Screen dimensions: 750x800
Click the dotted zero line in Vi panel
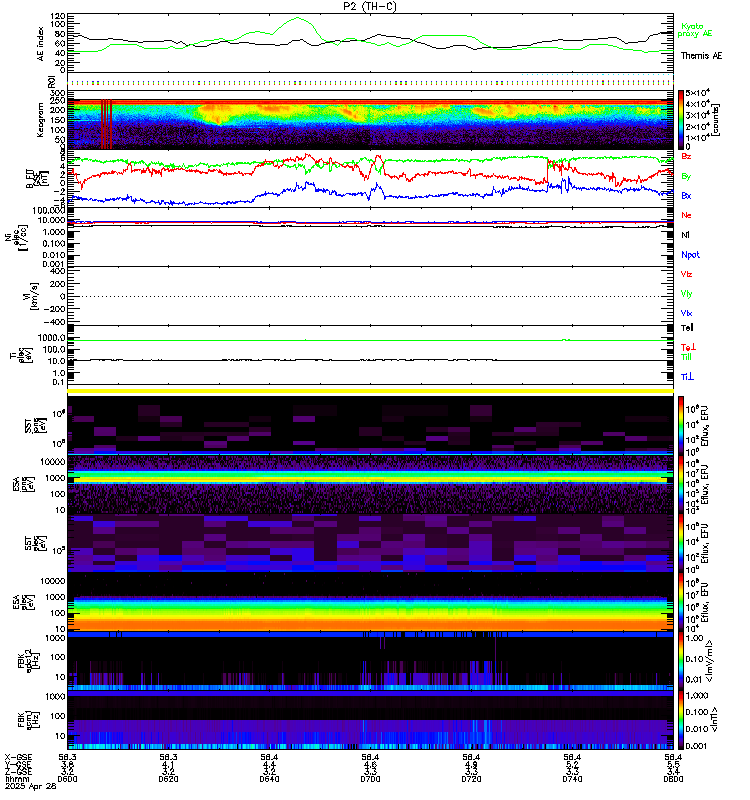coord(370,296)
